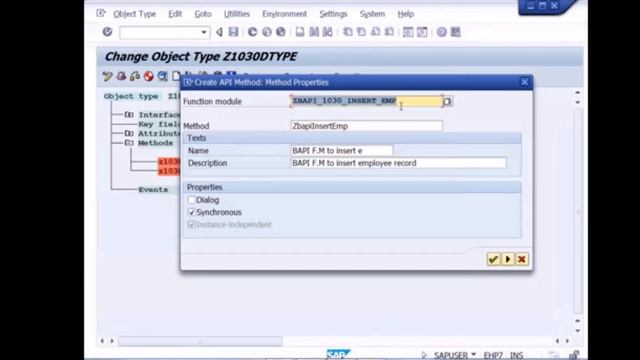The height and width of the screenshot is (360, 640).
Task: Click the red ball icon in application toolbar
Action: pos(149,76)
